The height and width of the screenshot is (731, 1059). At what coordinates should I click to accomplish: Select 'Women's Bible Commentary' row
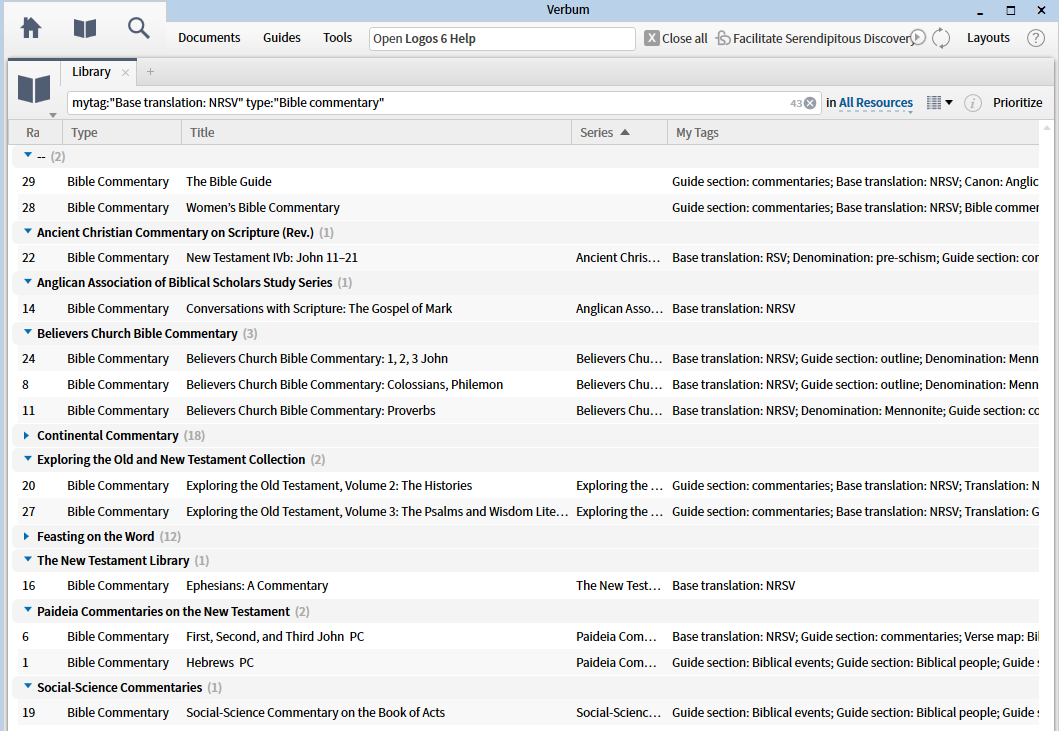525,207
